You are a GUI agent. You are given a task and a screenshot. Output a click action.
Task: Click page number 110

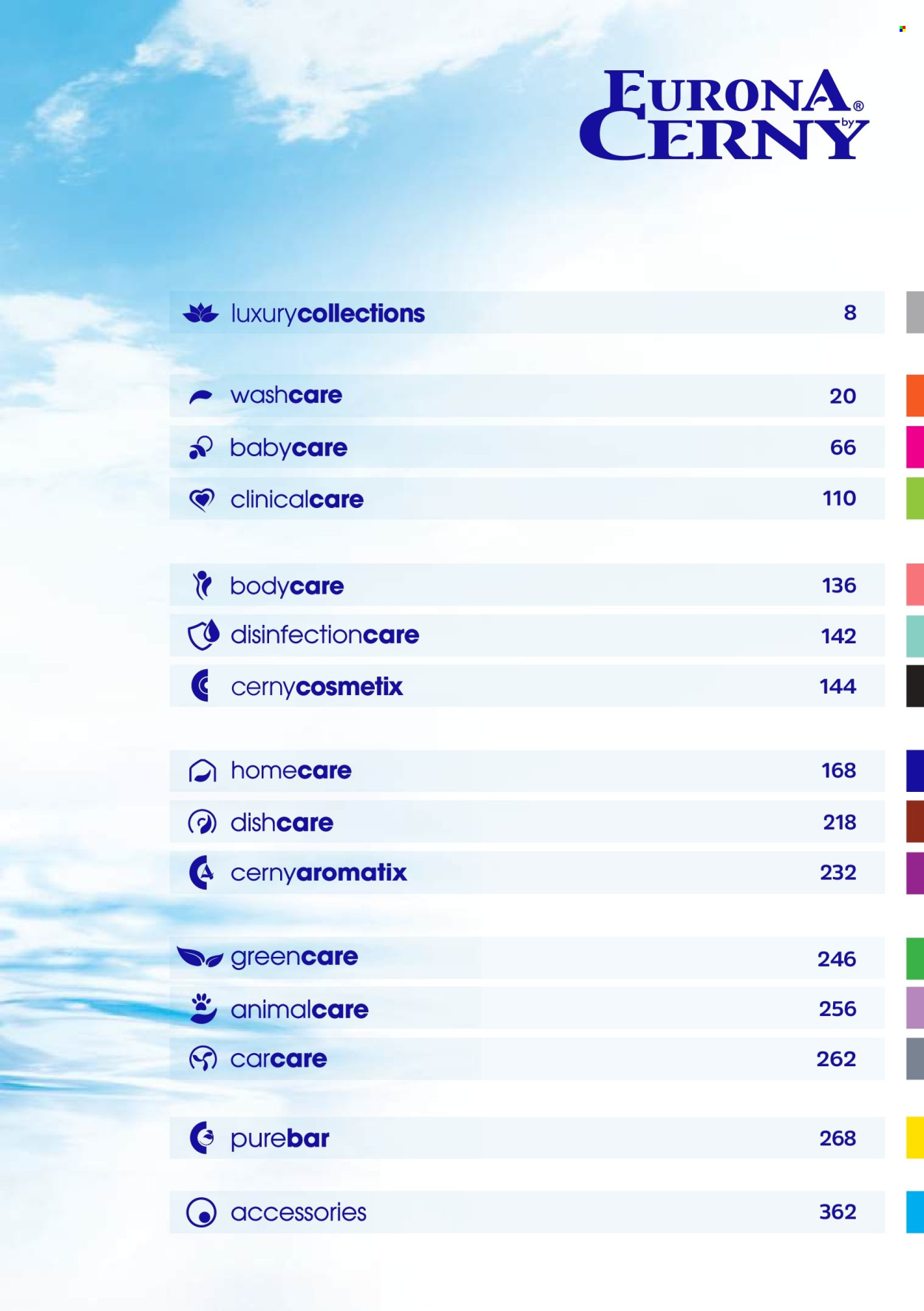(x=840, y=498)
